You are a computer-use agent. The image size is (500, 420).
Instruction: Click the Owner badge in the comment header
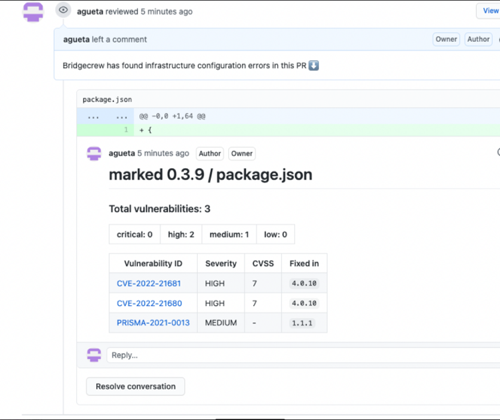(446, 39)
